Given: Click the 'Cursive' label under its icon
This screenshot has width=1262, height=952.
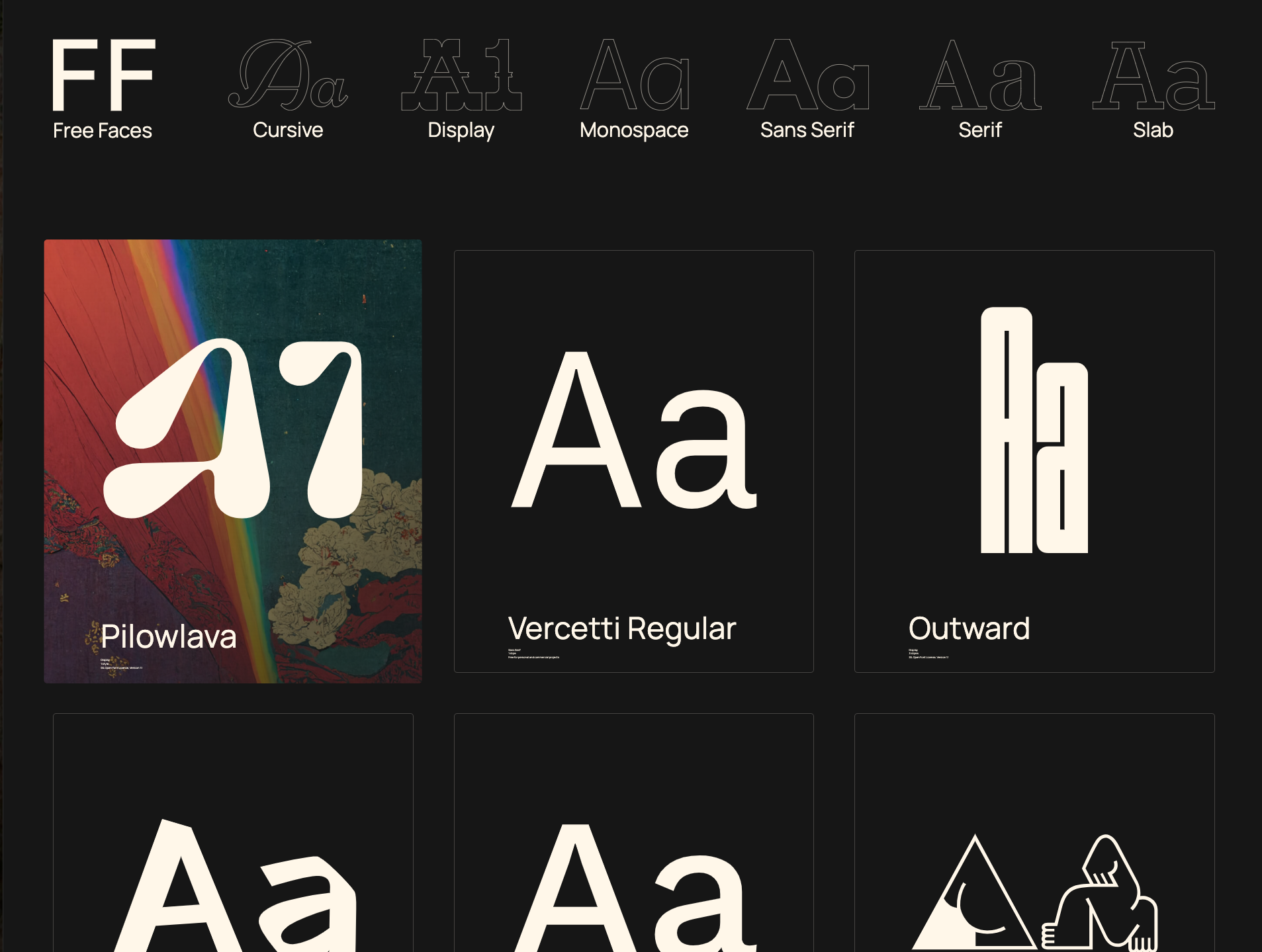Looking at the screenshot, I should point(288,130).
